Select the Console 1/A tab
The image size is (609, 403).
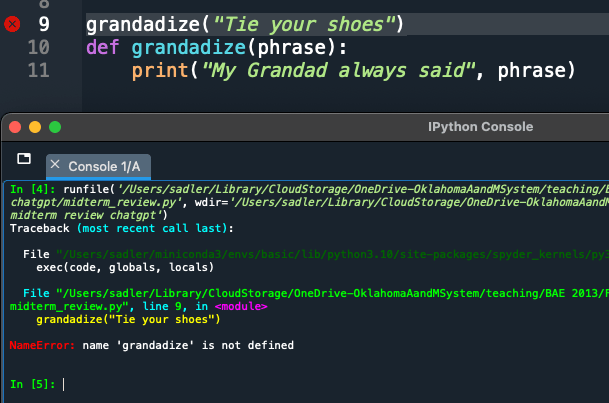[98, 167]
